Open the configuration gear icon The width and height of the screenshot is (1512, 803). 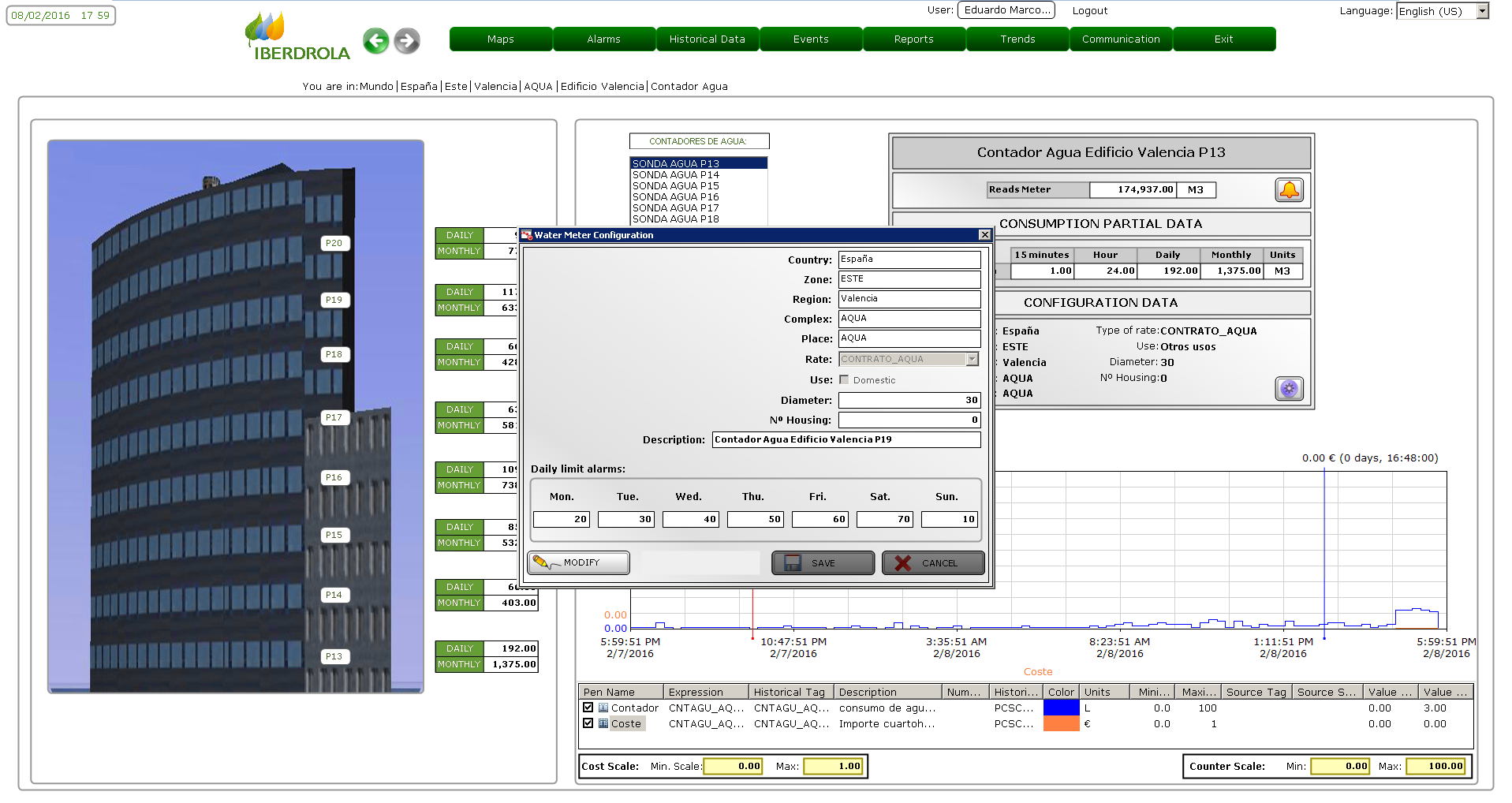[x=1289, y=389]
